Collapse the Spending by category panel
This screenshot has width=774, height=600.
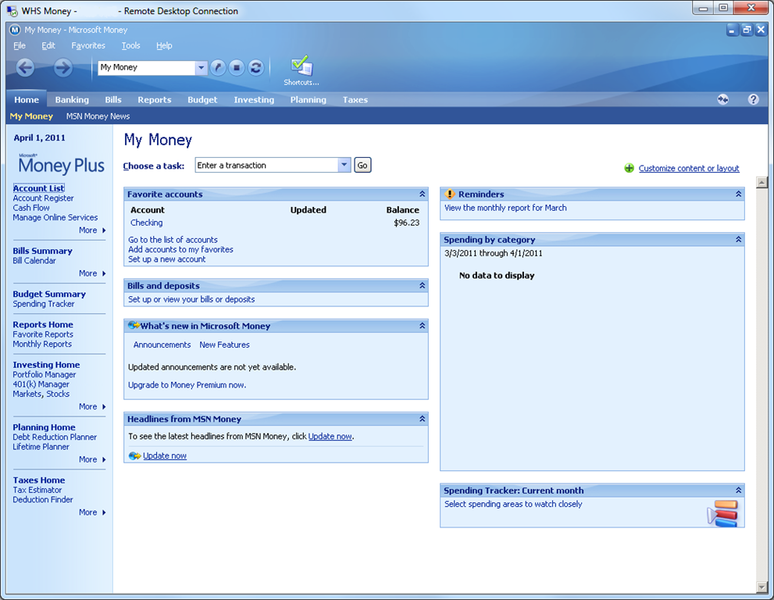(738, 239)
